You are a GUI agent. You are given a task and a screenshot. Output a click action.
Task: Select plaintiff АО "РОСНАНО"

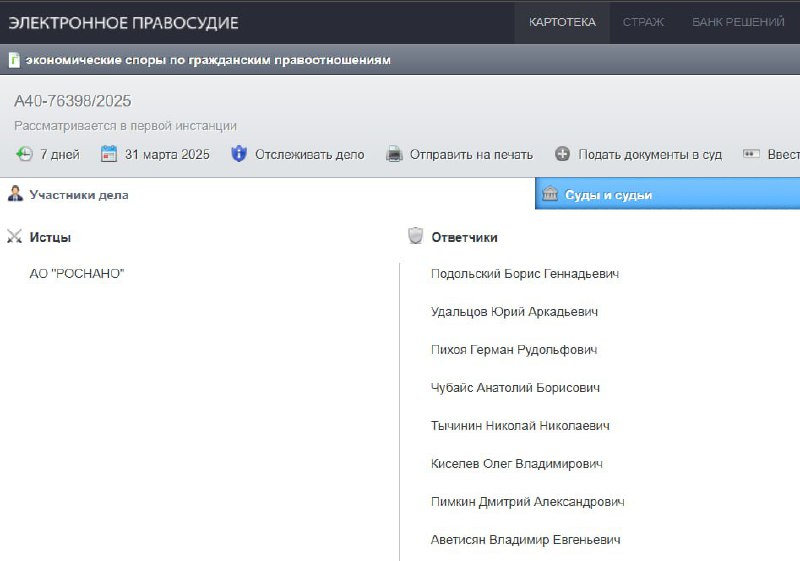coord(77,274)
